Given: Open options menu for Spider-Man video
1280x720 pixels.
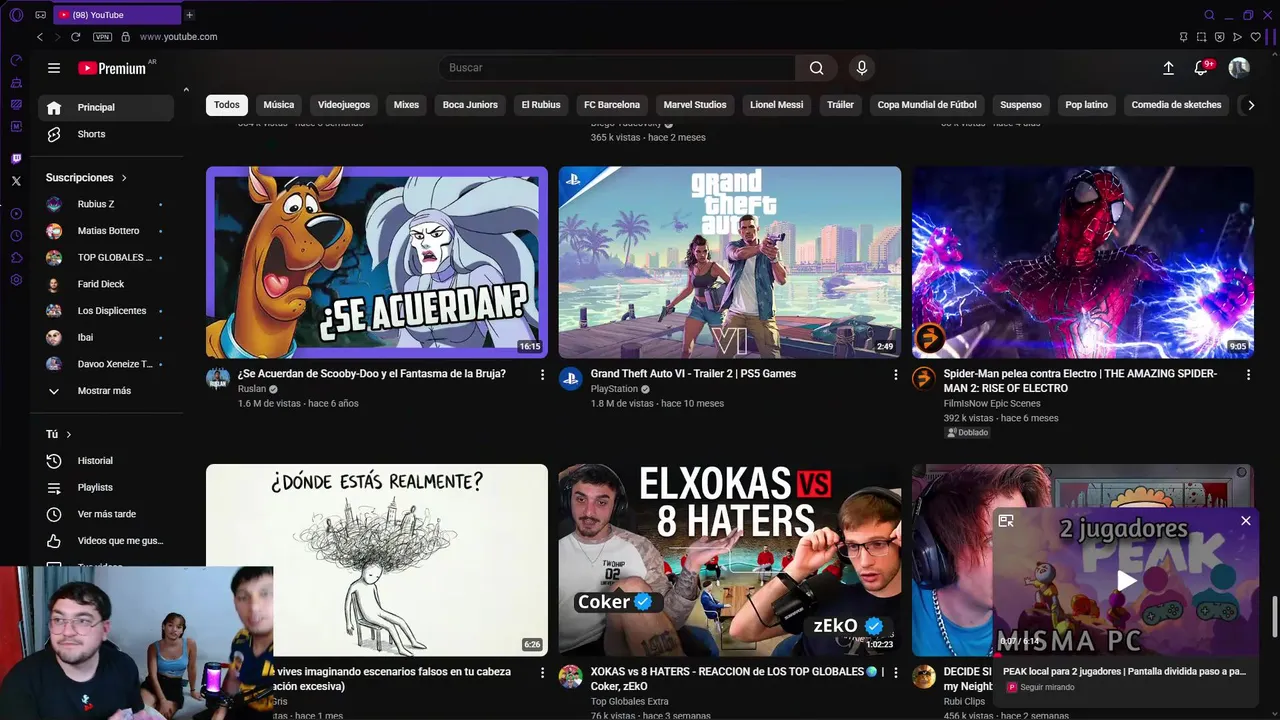Looking at the screenshot, I should (1248, 375).
